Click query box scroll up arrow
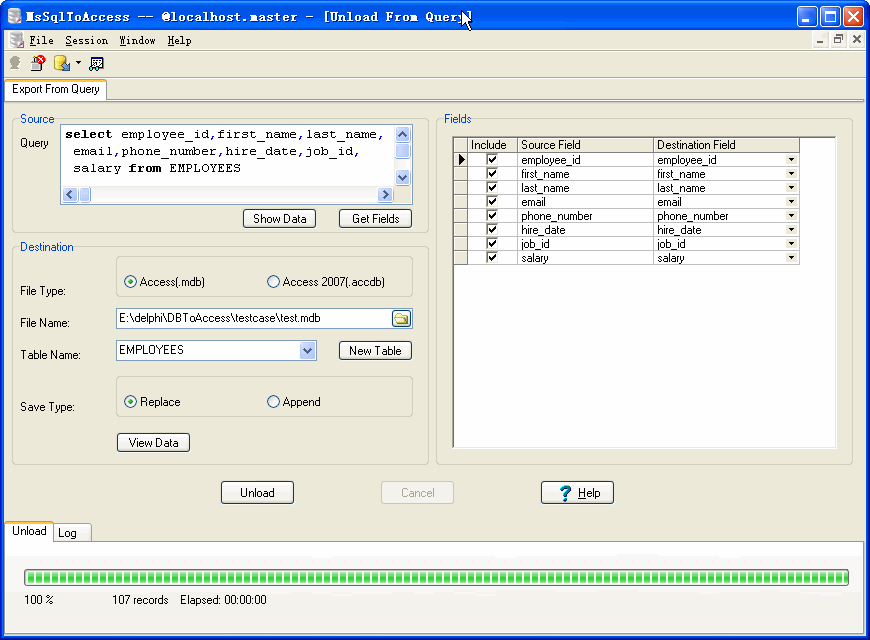 click(x=403, y=134)
